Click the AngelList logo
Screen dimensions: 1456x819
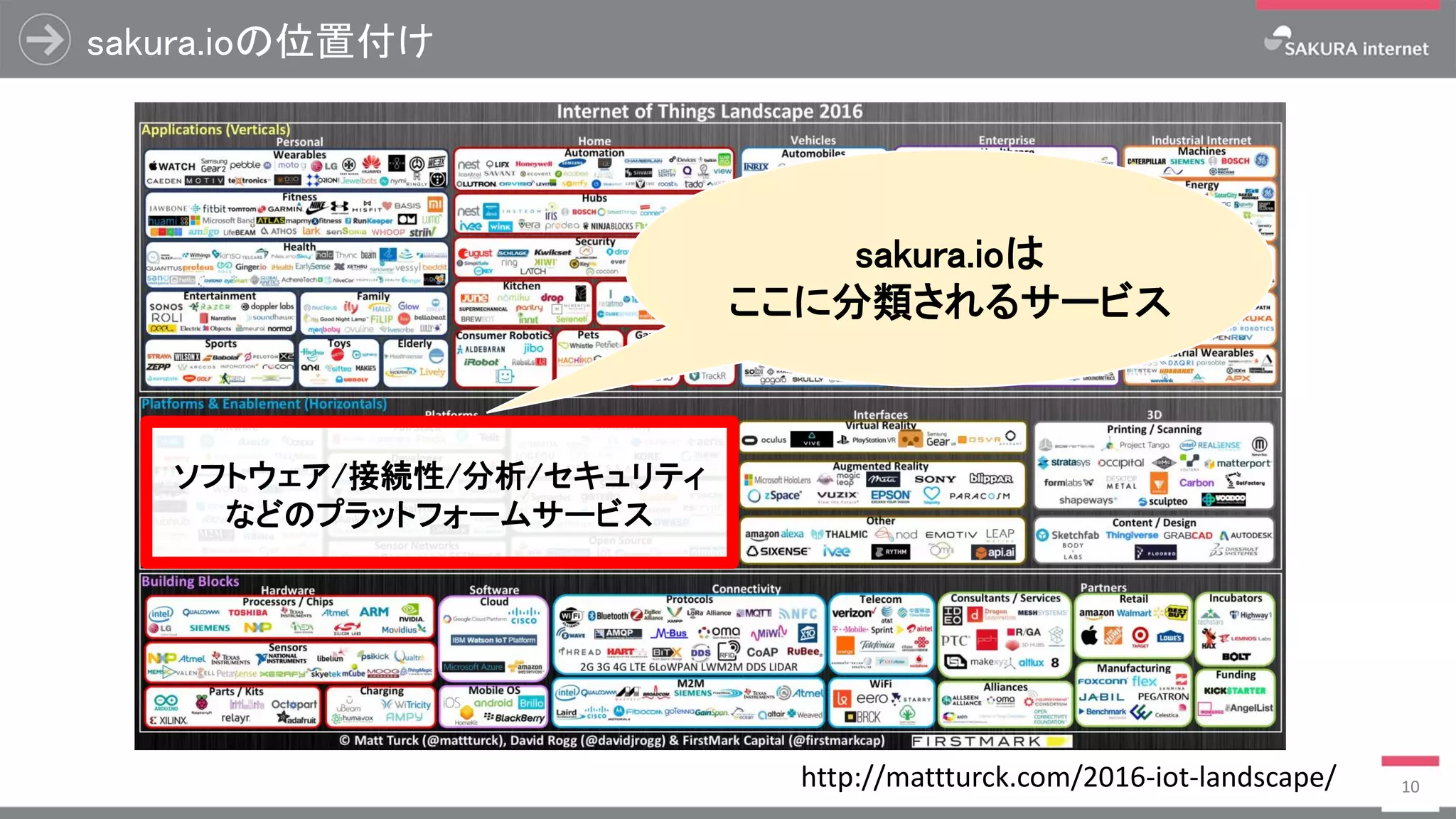(1248, 707)
